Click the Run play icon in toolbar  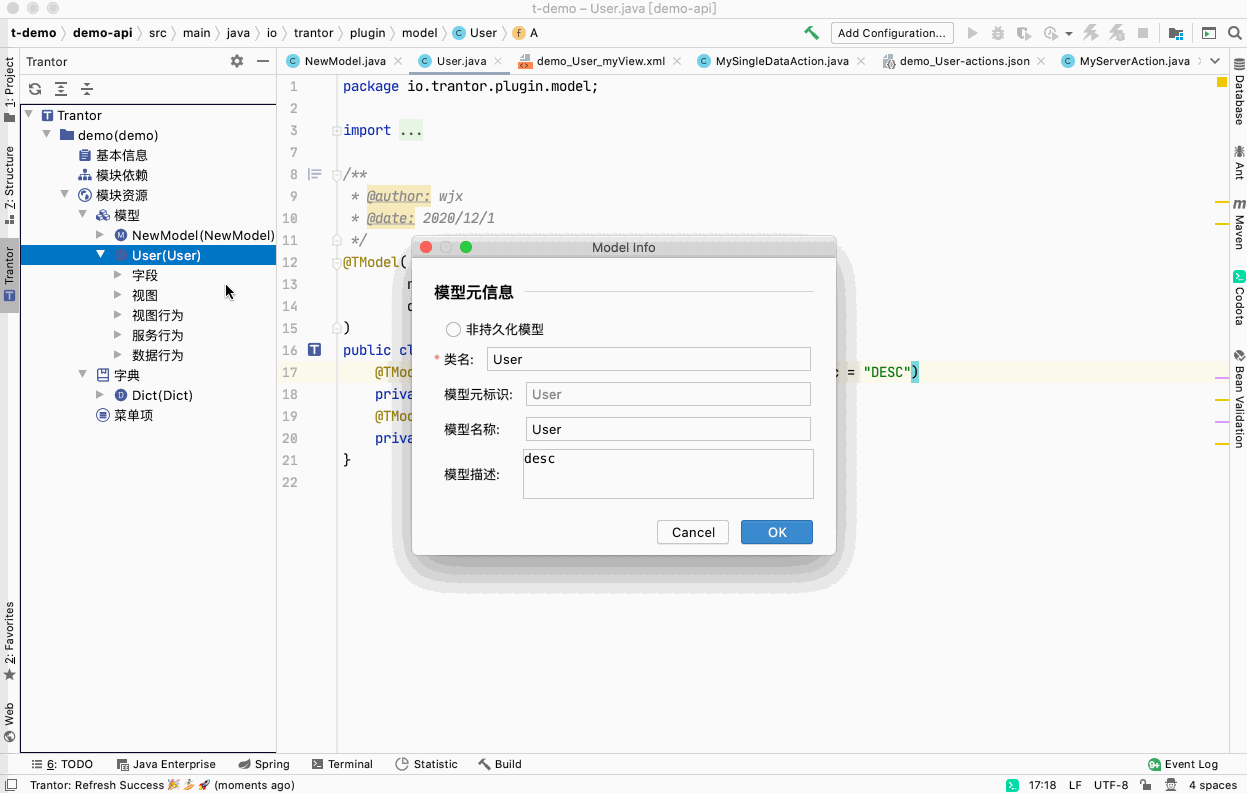point(972,33)
